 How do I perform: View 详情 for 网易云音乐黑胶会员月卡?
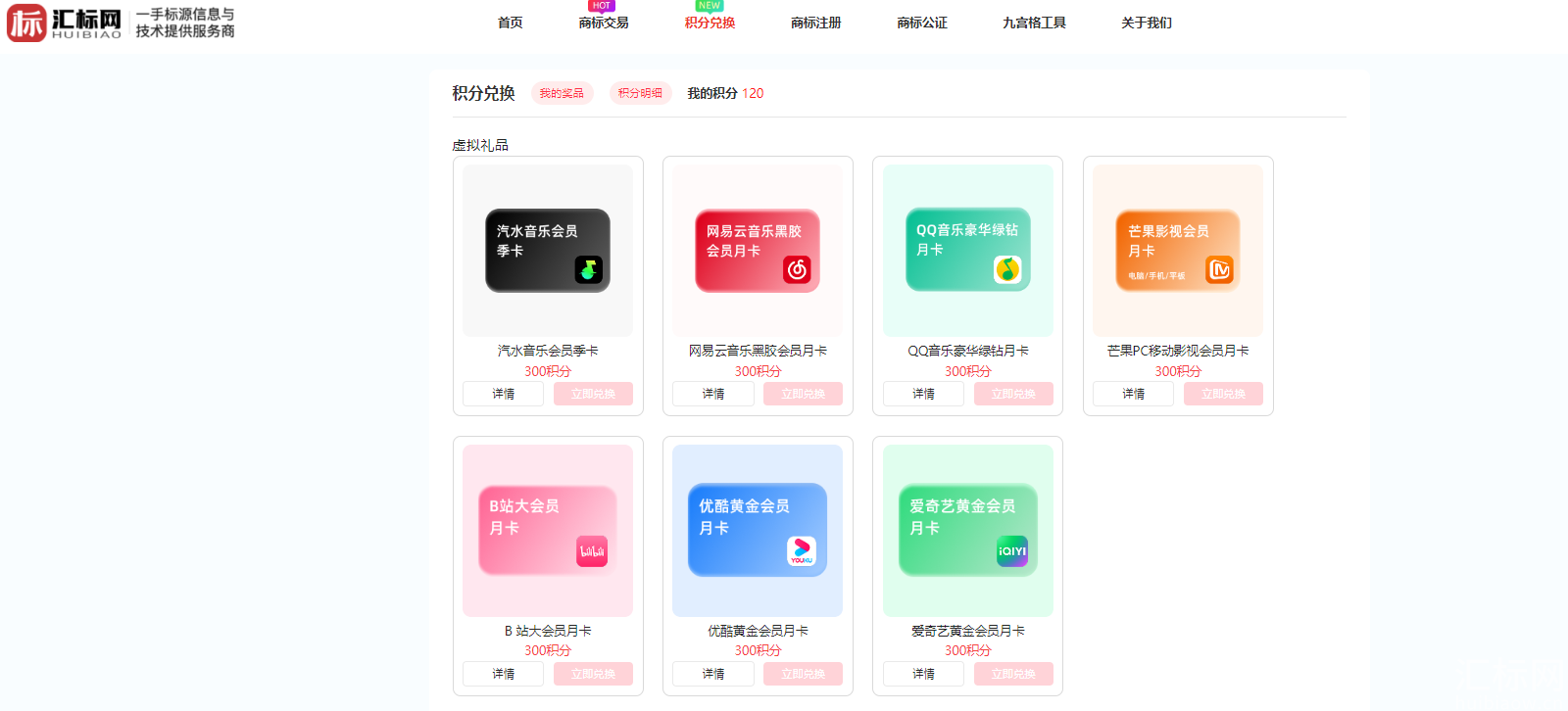coord(713,394)
